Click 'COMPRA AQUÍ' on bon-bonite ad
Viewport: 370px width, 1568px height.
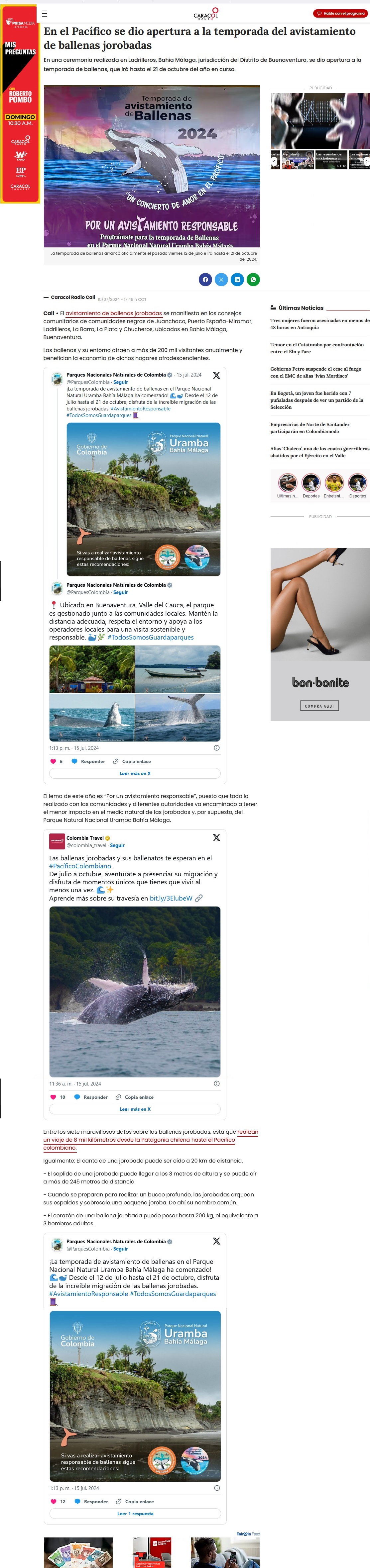(320, 706)
